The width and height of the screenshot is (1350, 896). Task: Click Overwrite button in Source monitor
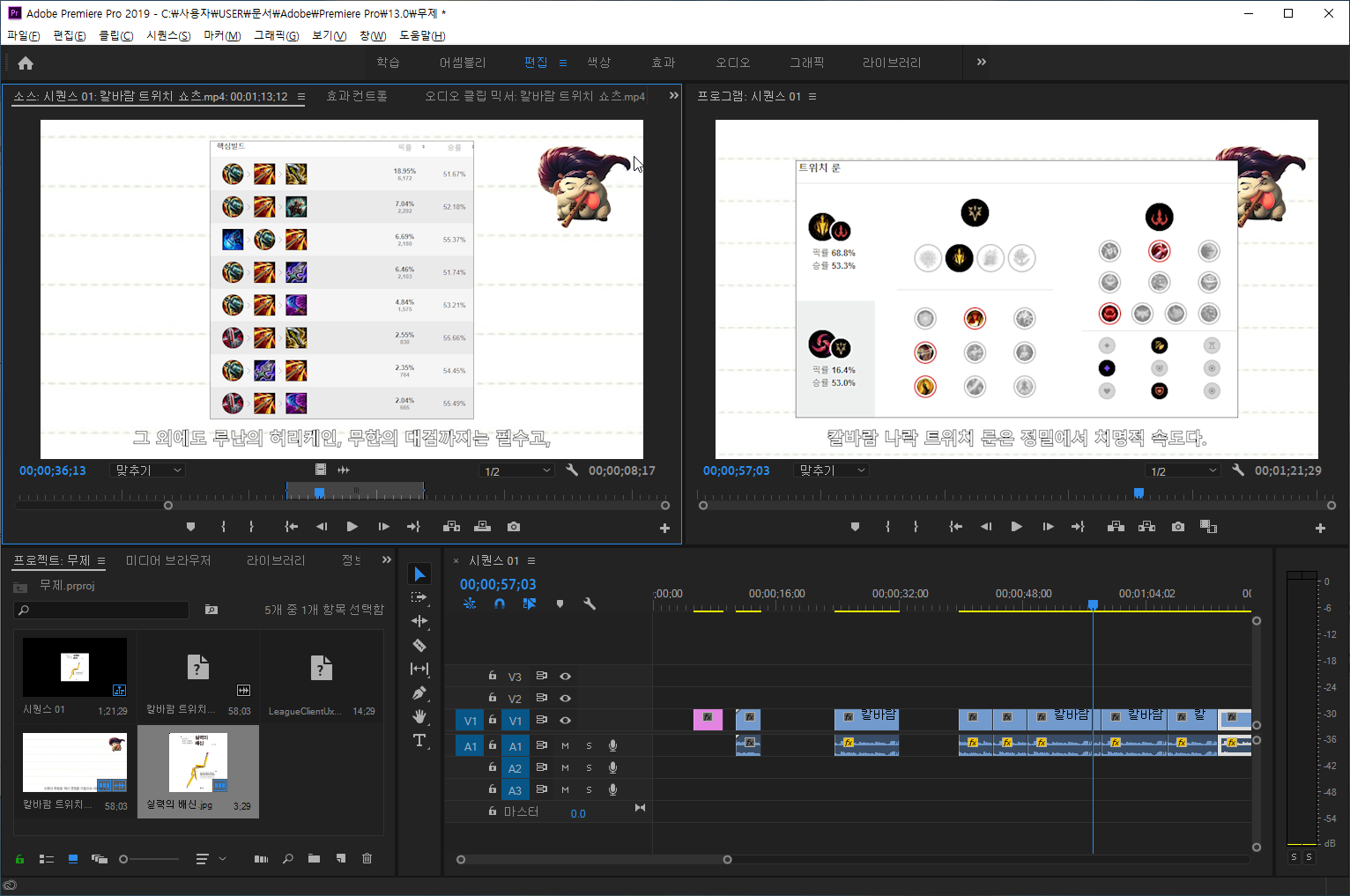pyautogui.click(x=482, y=527)
